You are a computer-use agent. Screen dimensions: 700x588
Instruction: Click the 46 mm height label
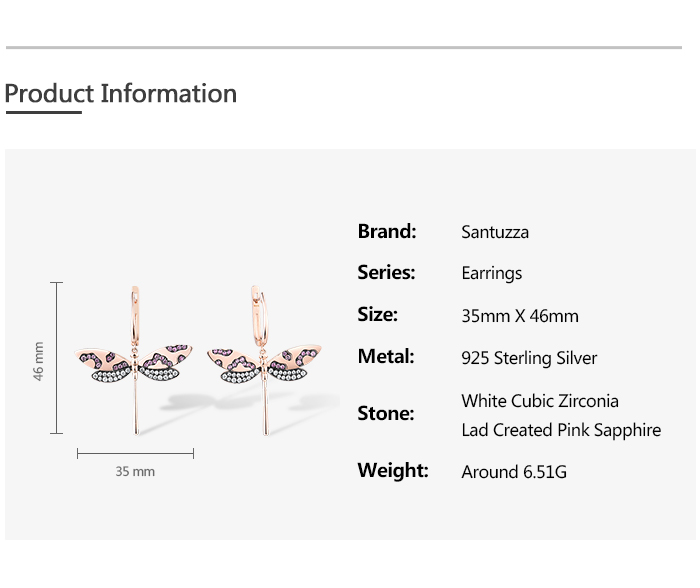click(x=39, y=360)
